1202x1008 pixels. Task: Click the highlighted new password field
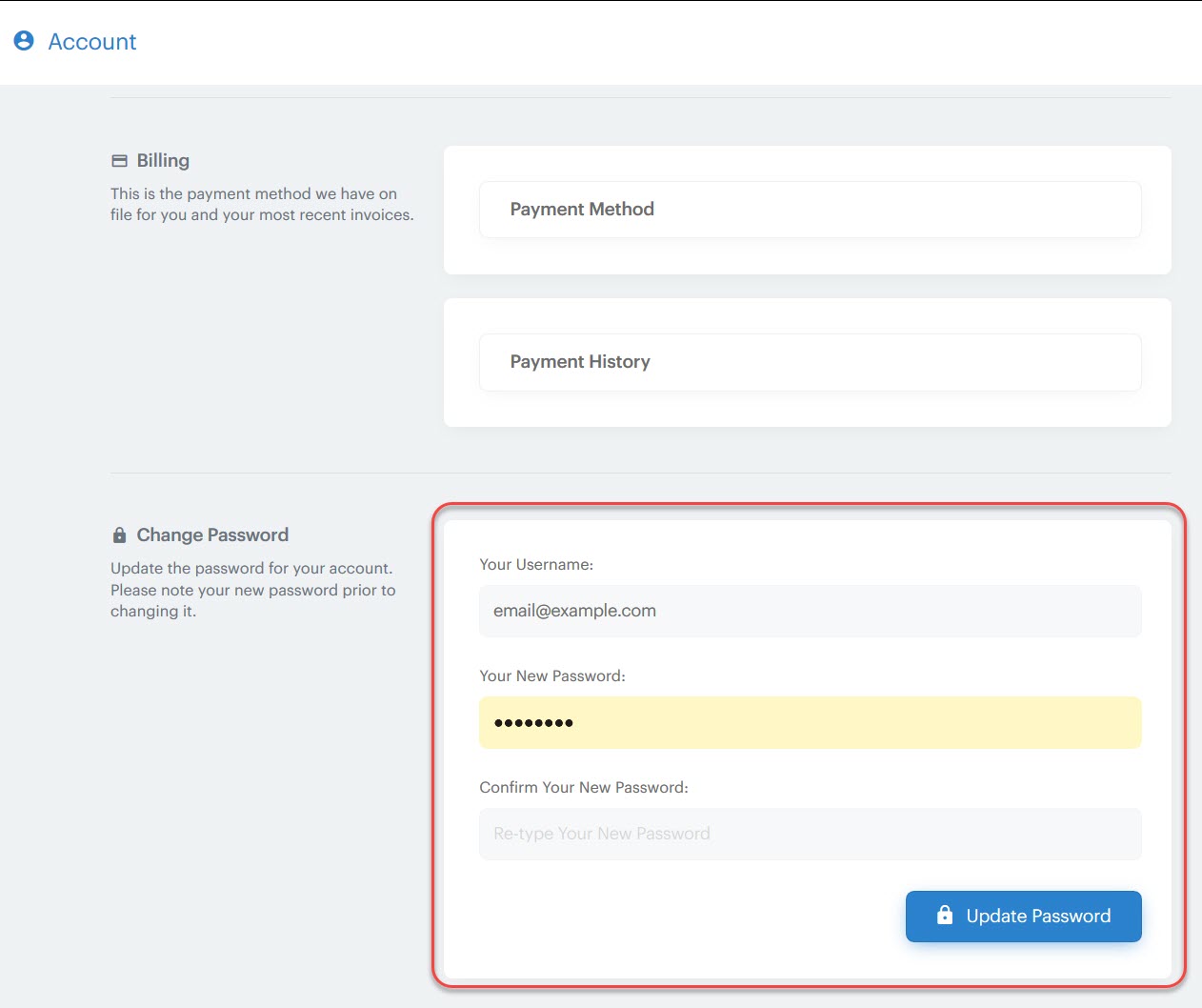[810, 722]
